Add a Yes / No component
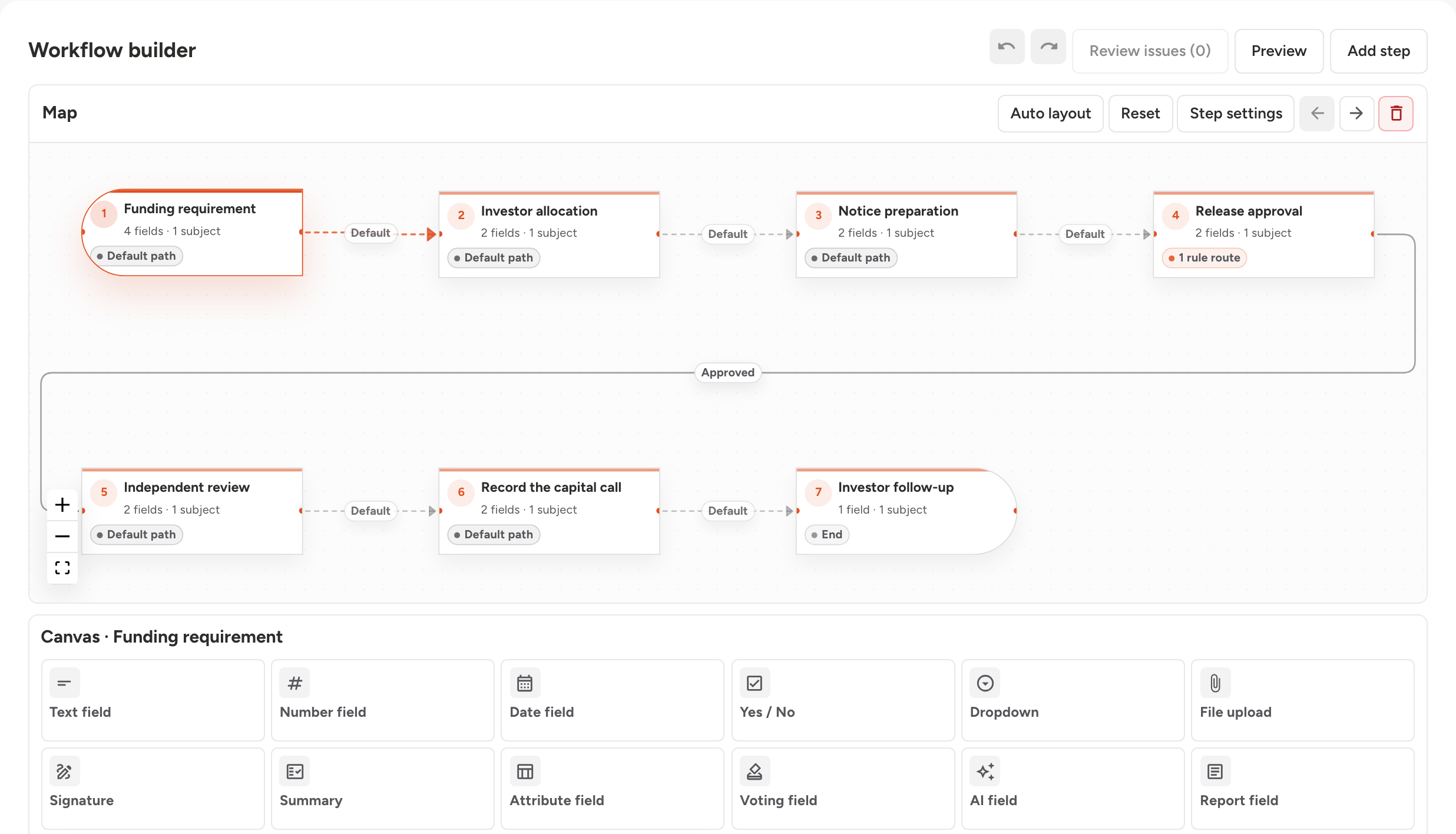Viewport: 1456px width, 834px height. pos(843,700)
